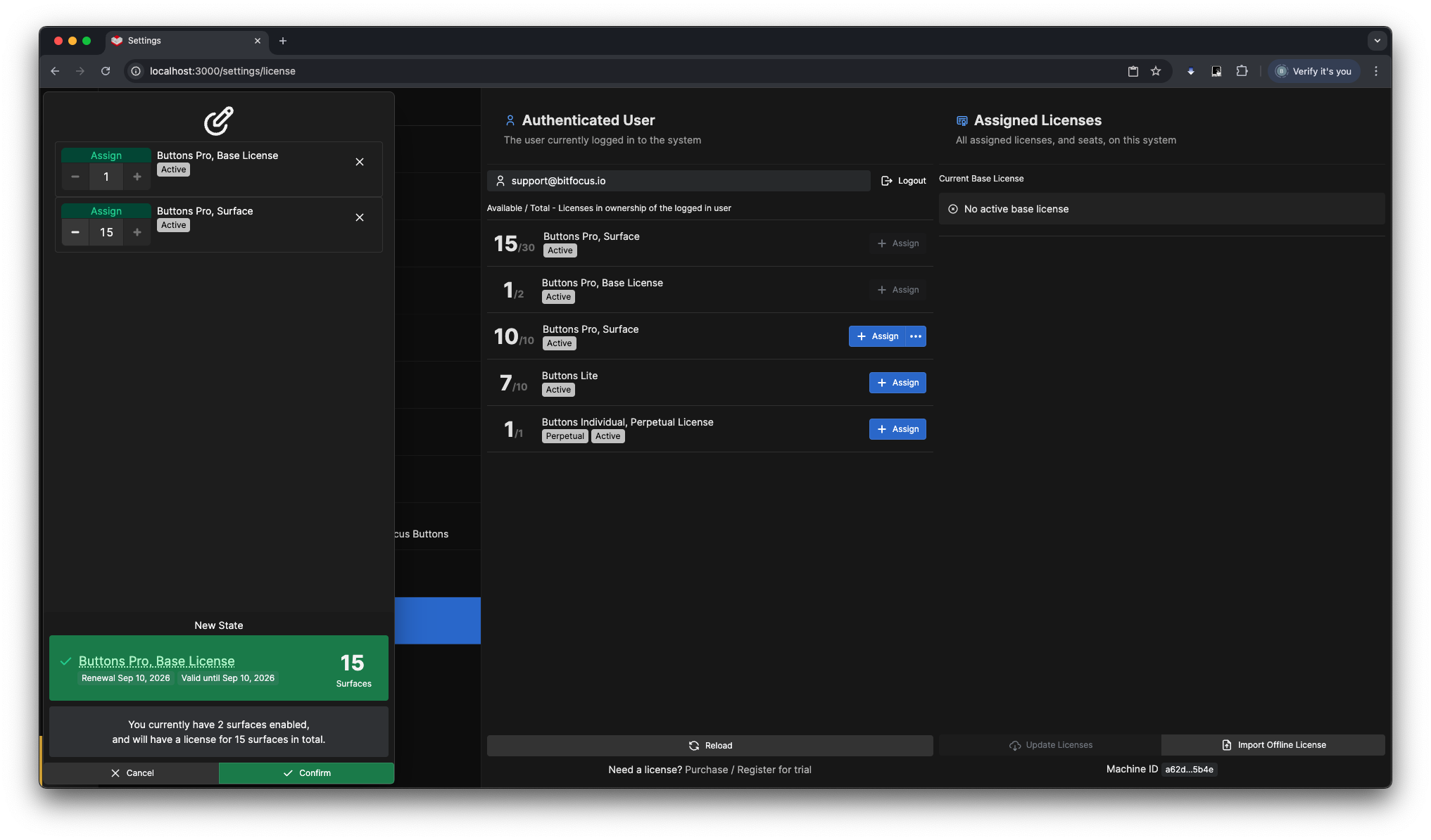The height and width of the screenshot is (840, 1431).
Task: Open a new browser tab
Action: click(283, 41)
